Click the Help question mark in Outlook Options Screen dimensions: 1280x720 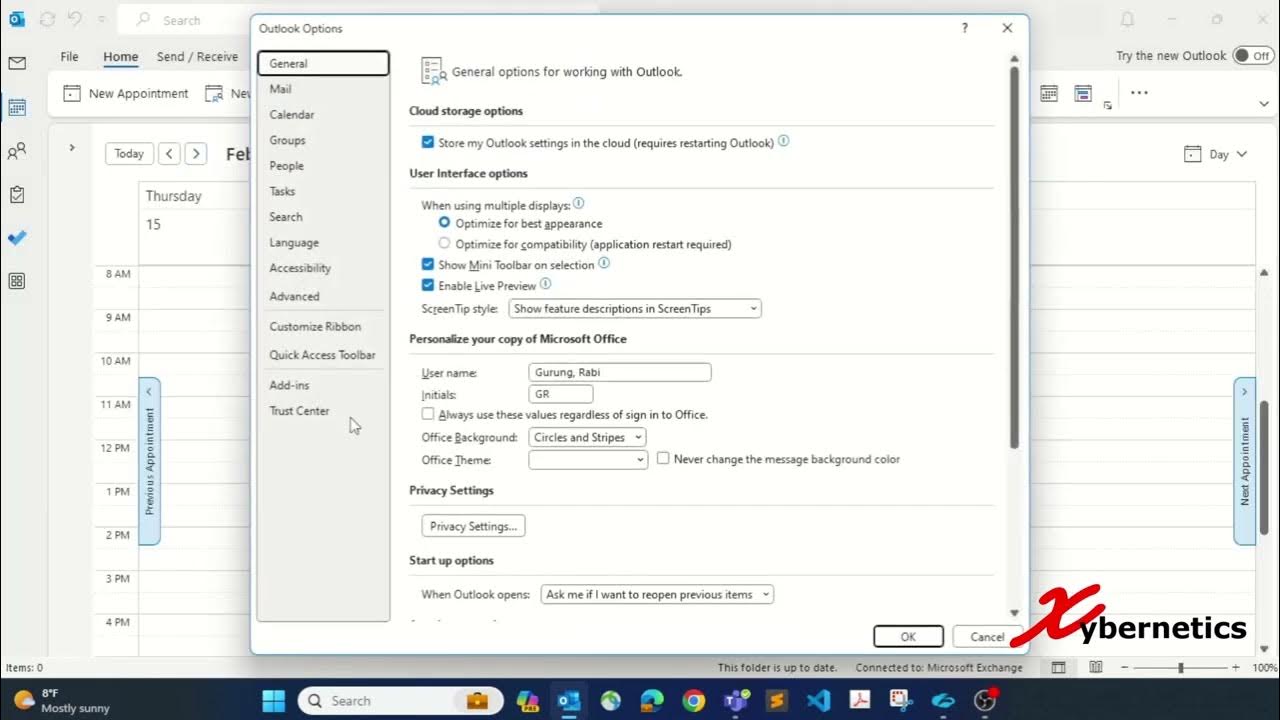coord(964,28)
